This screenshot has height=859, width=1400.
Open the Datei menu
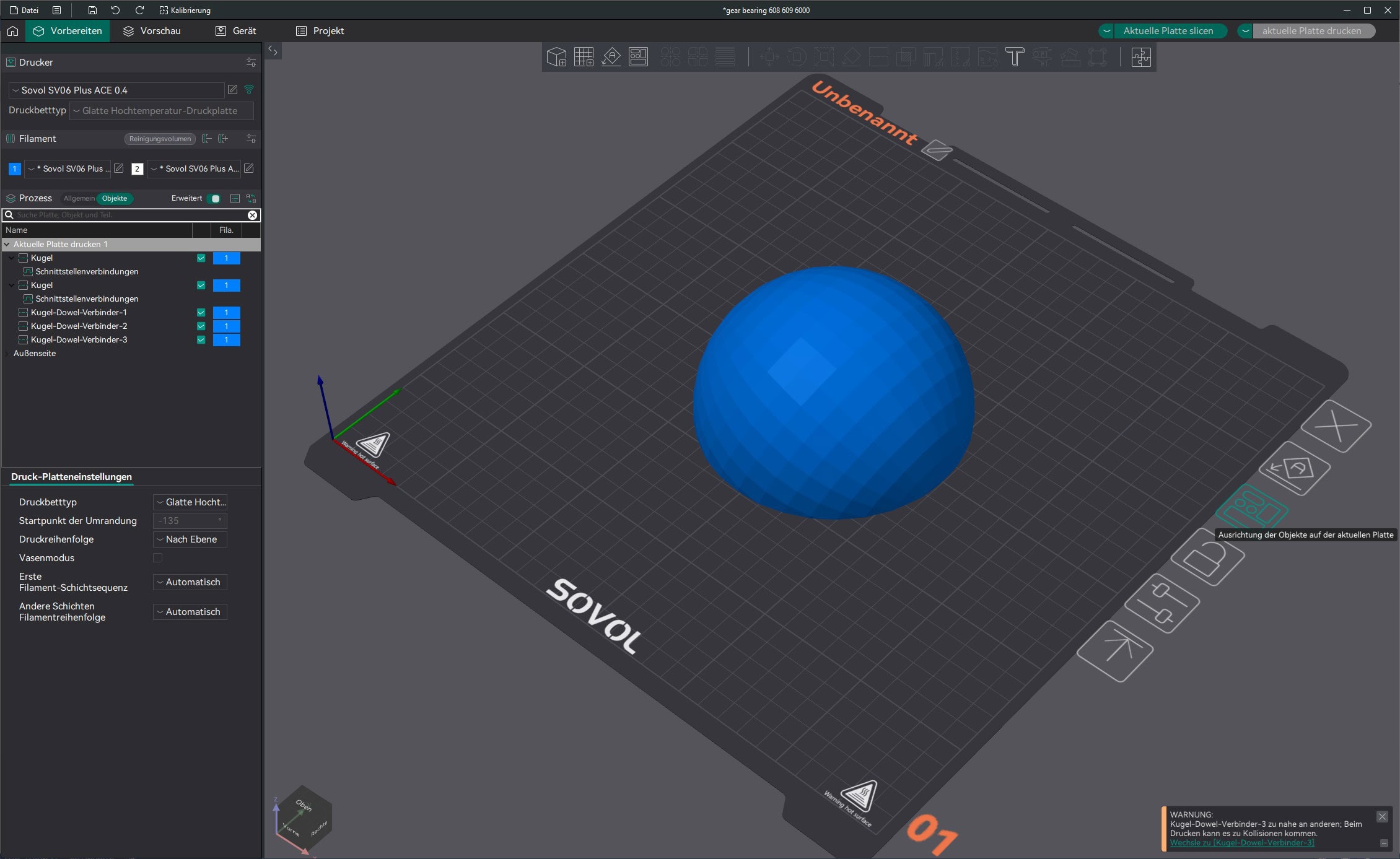coord(24,10)
